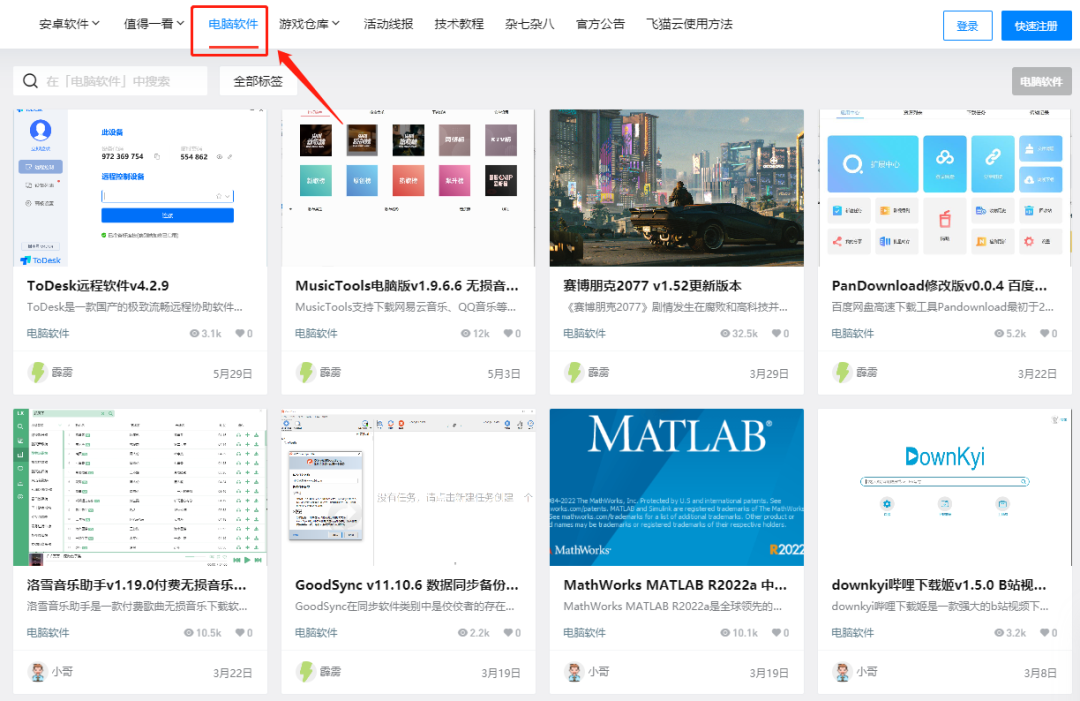
Task: Click the eye views icon on ToDesk card
Action: (x=194, y=333)
